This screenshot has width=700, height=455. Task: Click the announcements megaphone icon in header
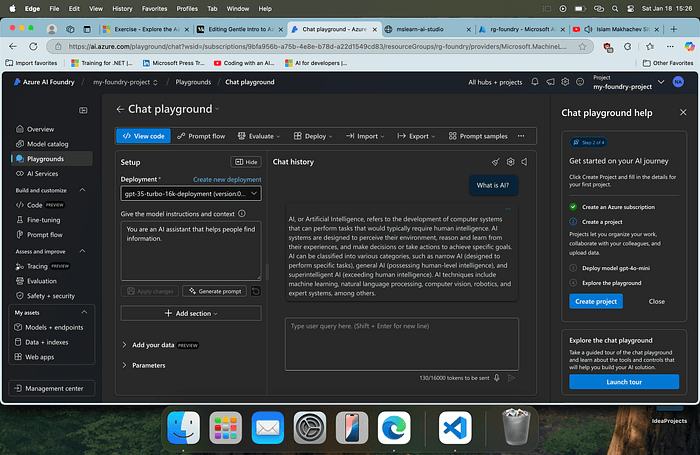pyautogui.click(x=550, y=82)
